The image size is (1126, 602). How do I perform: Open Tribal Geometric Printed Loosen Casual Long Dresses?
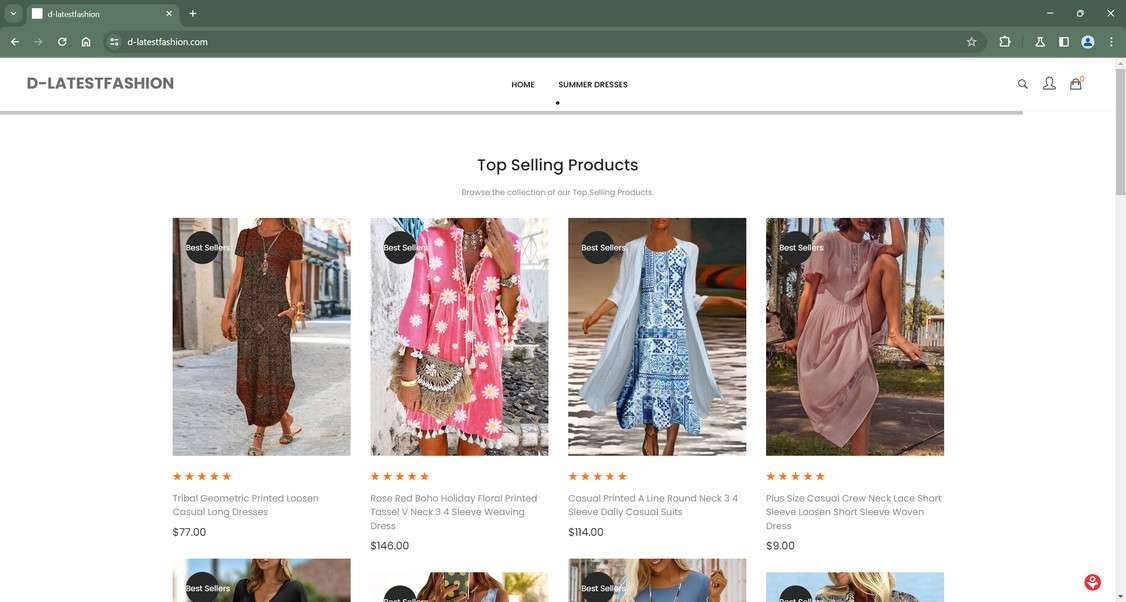click(x=244, y=504)
